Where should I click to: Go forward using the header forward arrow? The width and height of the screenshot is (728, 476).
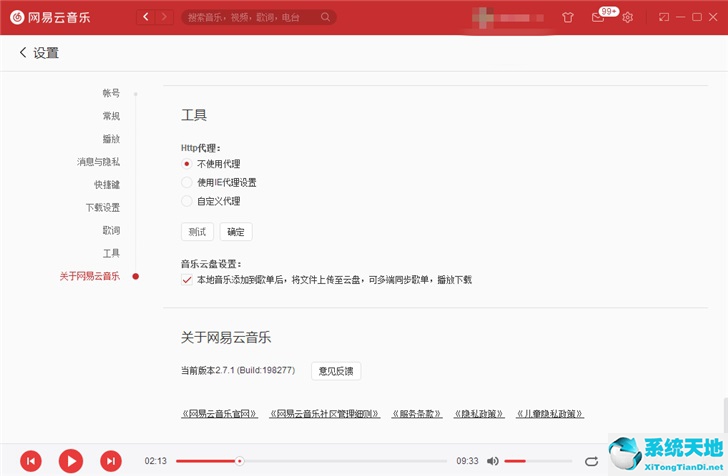164,17
